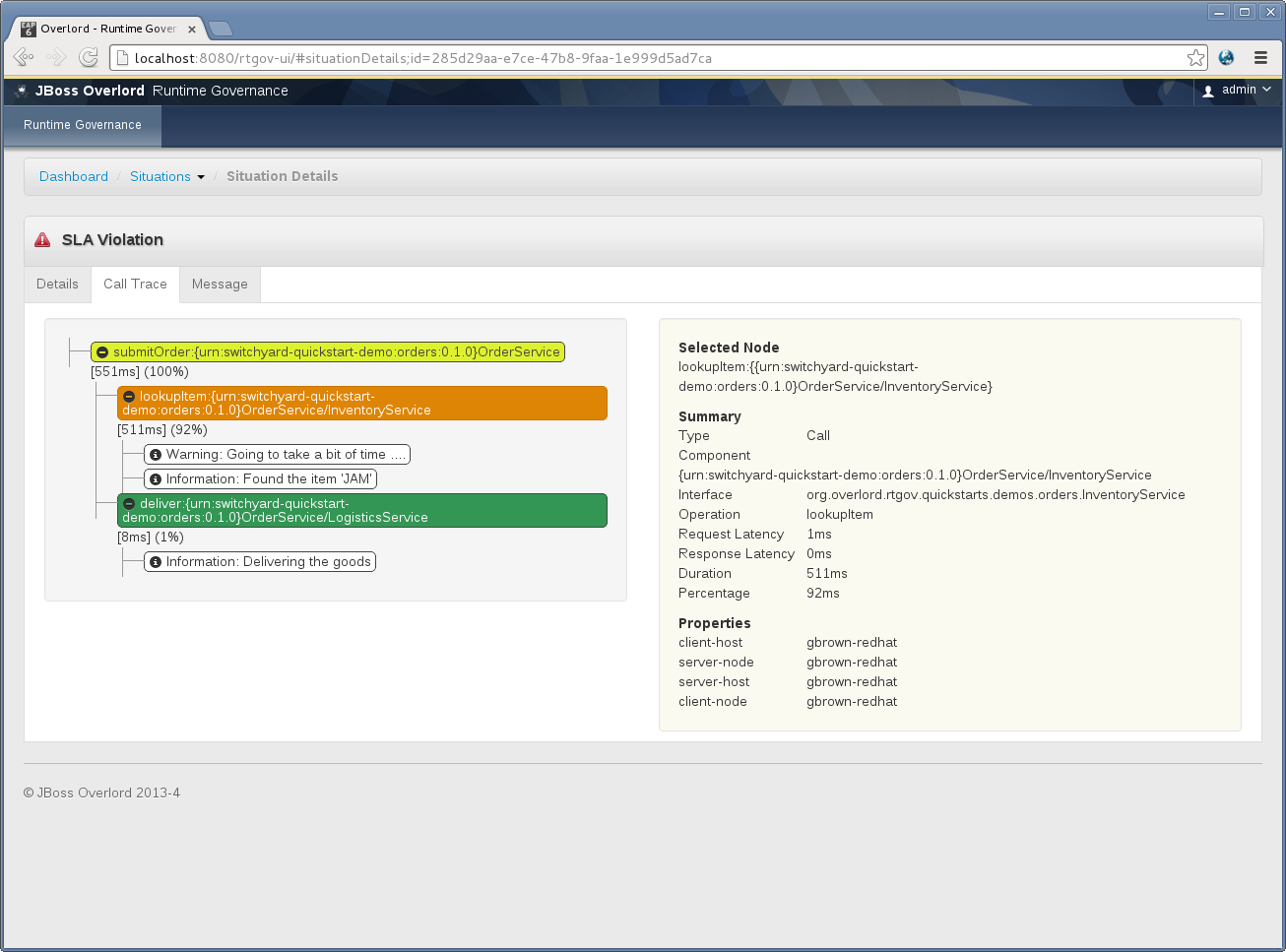Switch to the Message tab
The image size is (1286, 952).
click(x=220, y=285)
